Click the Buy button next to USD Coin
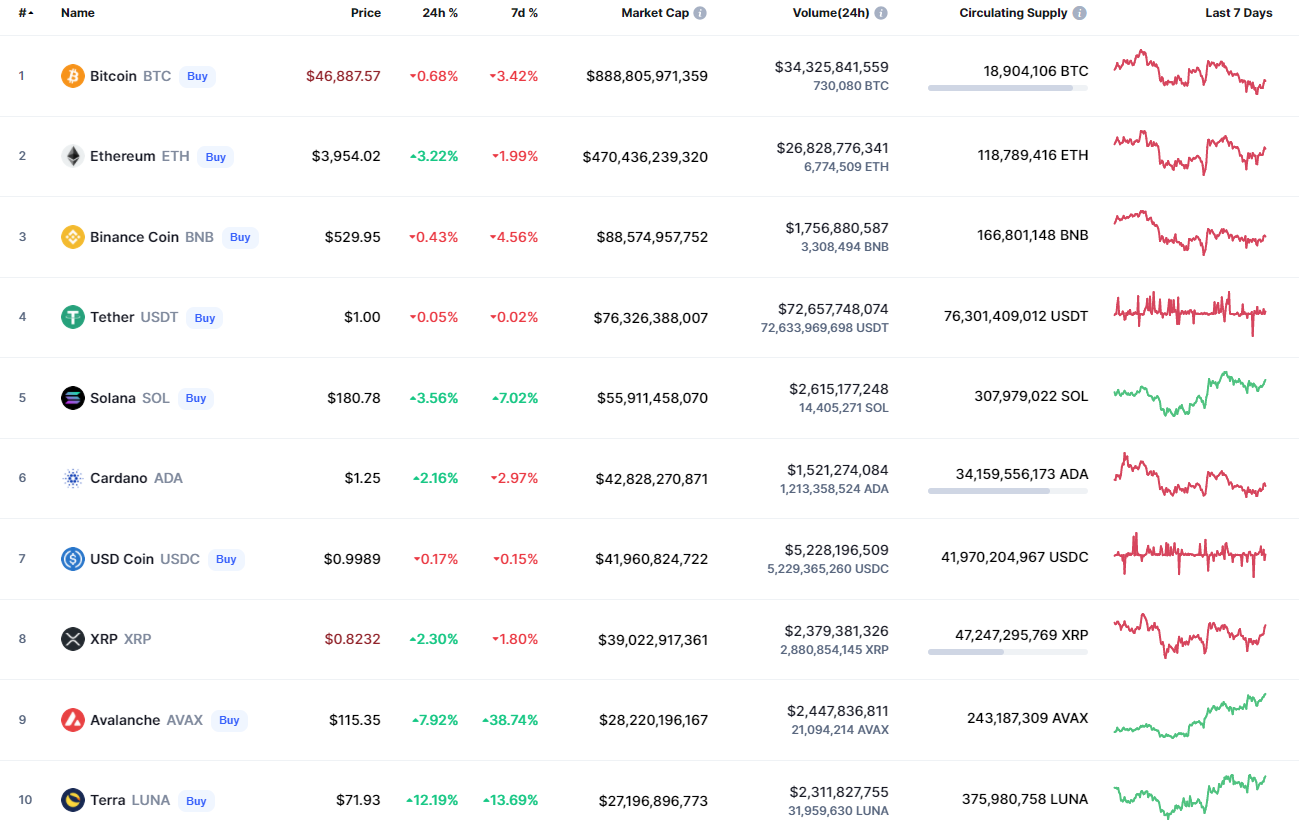The height and width of the screenshot is (825, 1299). click(x=226, y=559)
